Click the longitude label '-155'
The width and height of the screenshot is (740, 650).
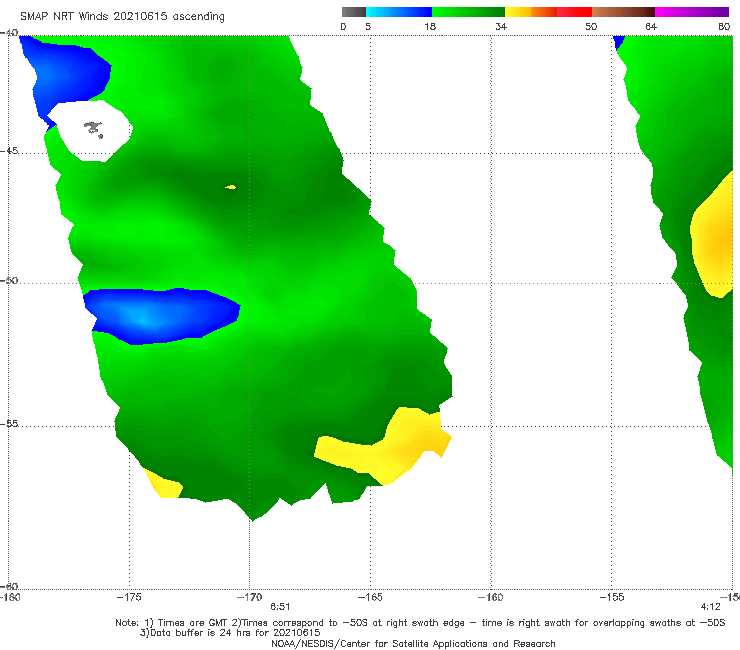(611, 597)
